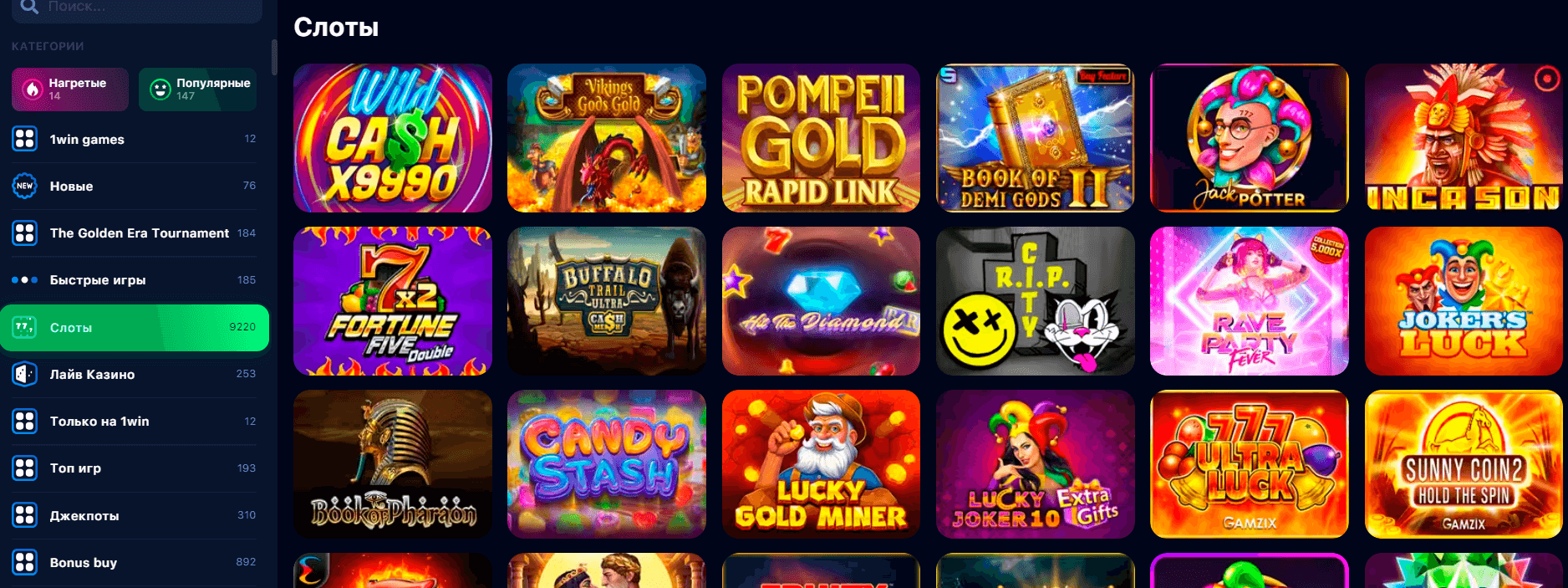Image resolution: width=1568 pixels, height=588 pixels.
Task: Launch Sunny Coin 2 Hold The Spin
Action: click(1464, 464)
